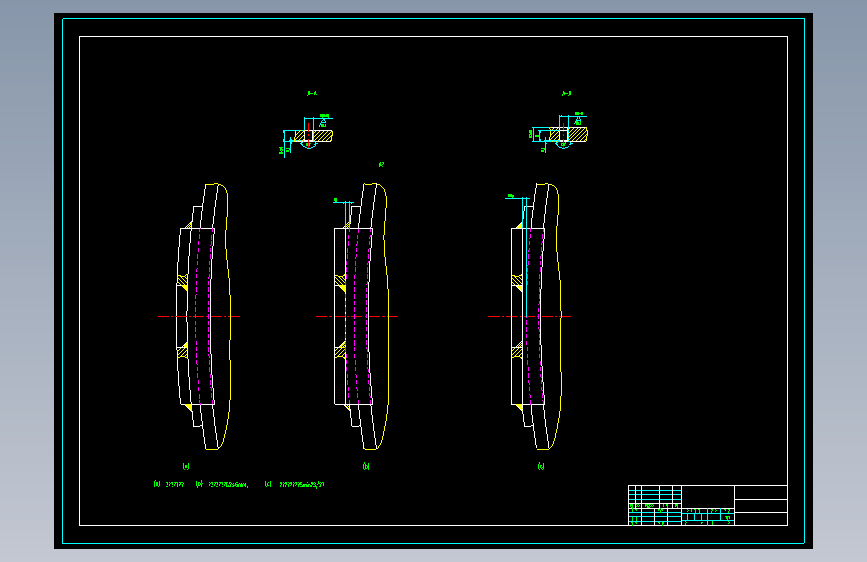Select the red centerline of view (c)
The width and height of the screenshot is (867, 562).
(x=529, y=316)
